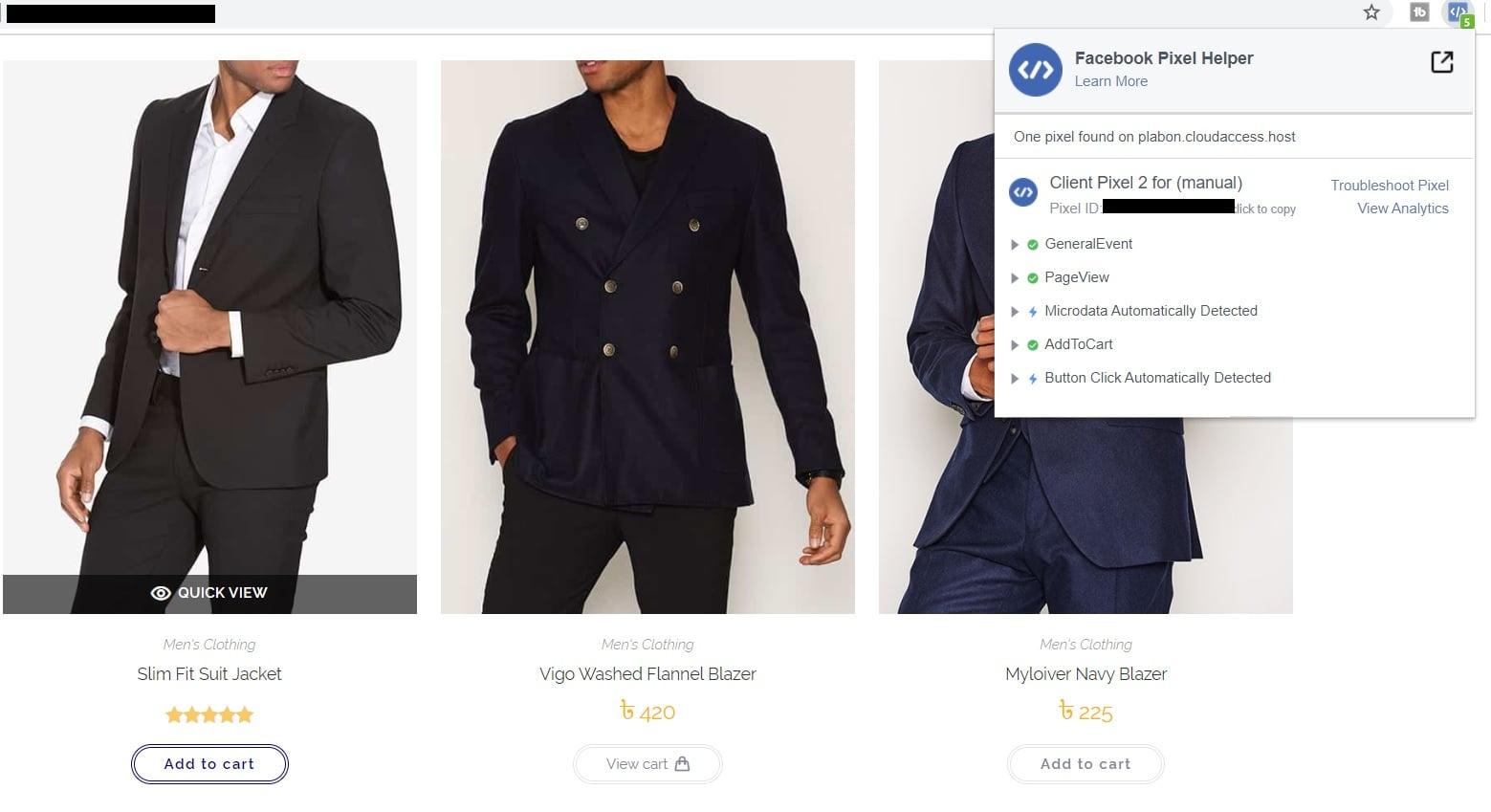Image resolution: width=1491 pixels, height=812 pixels.
Task: Add Slim Fit Suit Jacket to cart
Action: coord(209,764)
